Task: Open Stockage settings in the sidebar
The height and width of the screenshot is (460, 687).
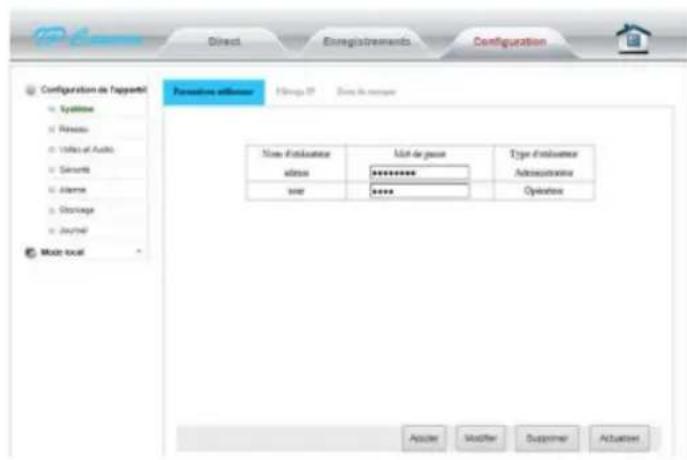Action: pos(77,210)
